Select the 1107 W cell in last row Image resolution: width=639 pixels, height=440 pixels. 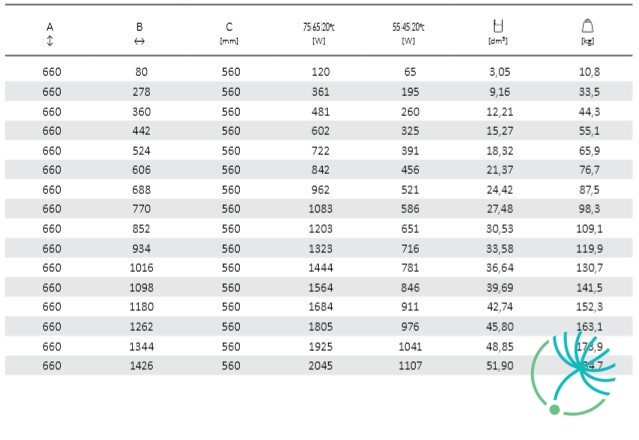(410, 366)
